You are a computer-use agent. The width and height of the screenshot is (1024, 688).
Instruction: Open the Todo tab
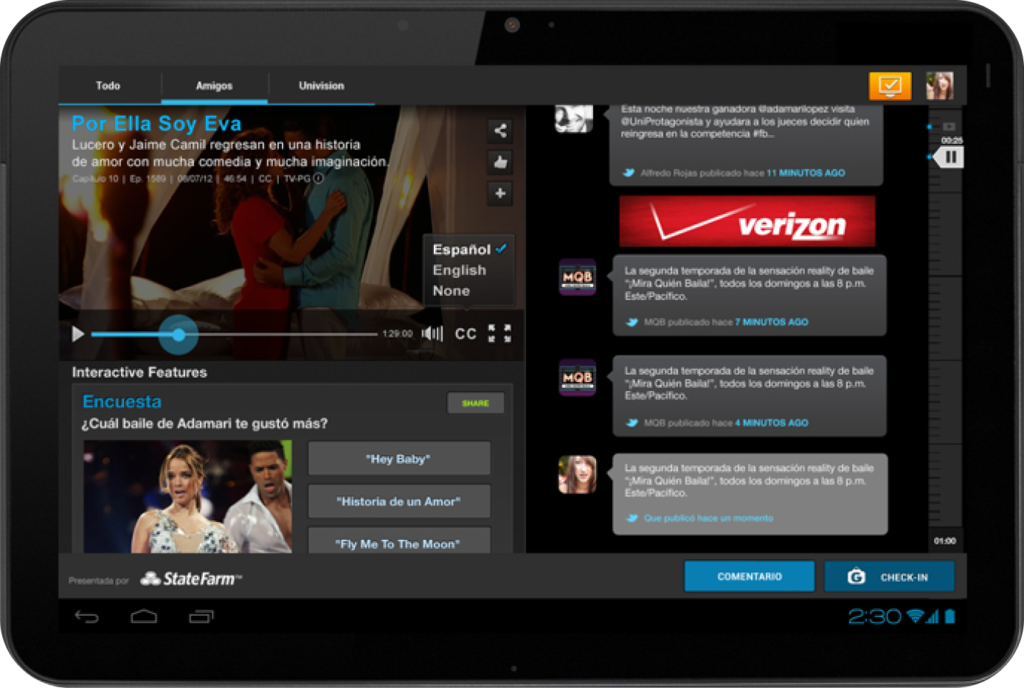pyautogui.click(x=108, y=86)
